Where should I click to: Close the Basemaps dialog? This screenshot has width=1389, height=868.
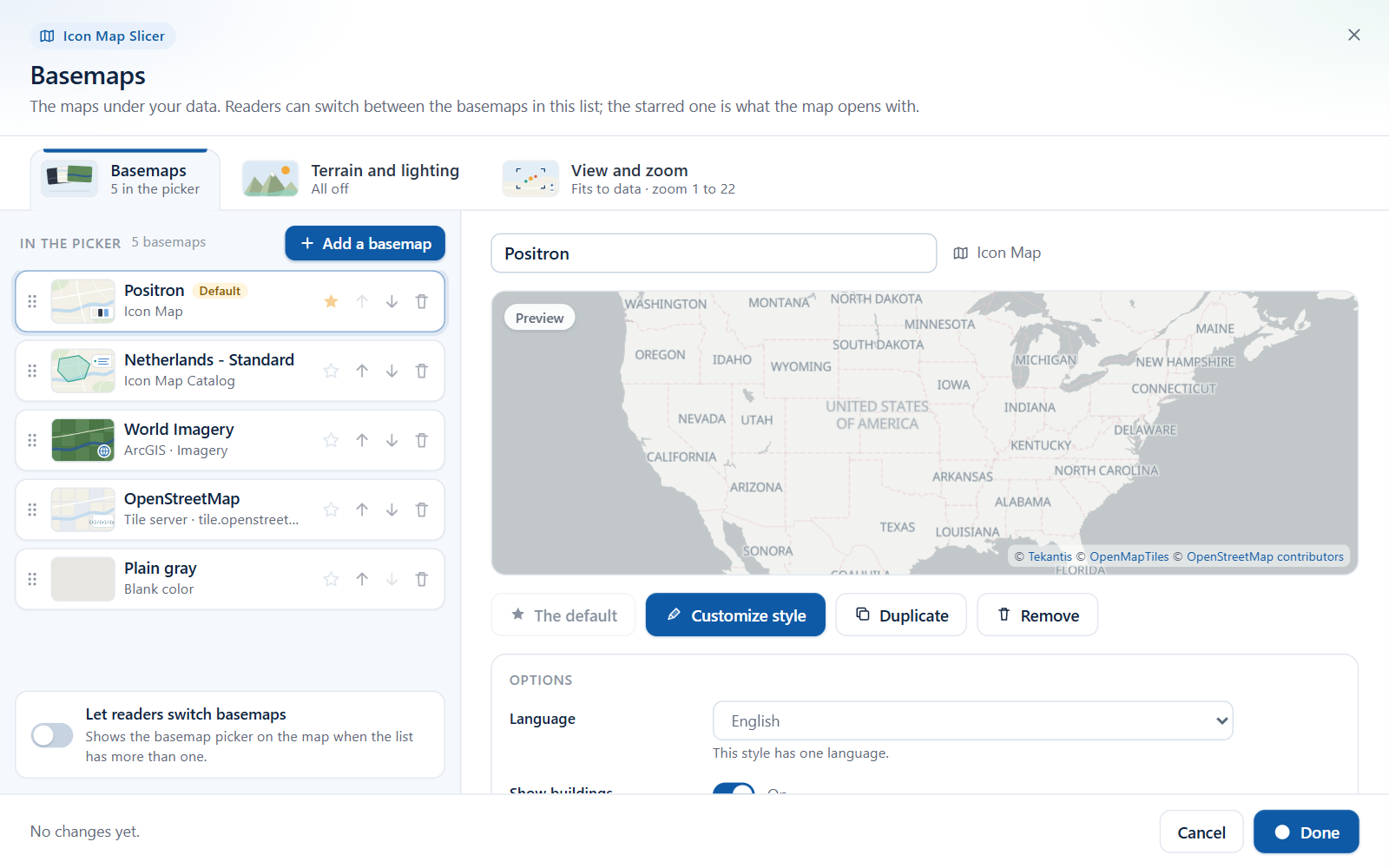coord(1353,35)
